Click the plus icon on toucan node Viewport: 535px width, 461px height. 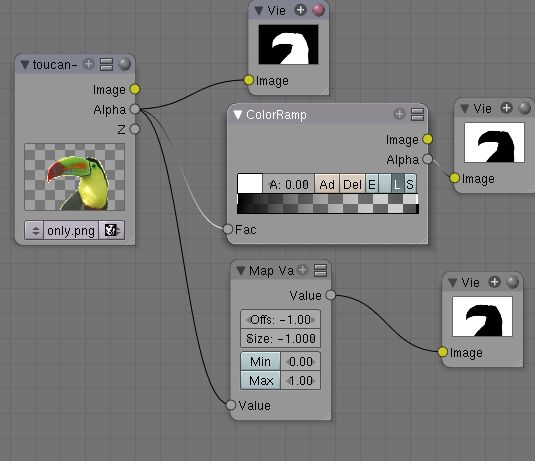tap(88, 64)
